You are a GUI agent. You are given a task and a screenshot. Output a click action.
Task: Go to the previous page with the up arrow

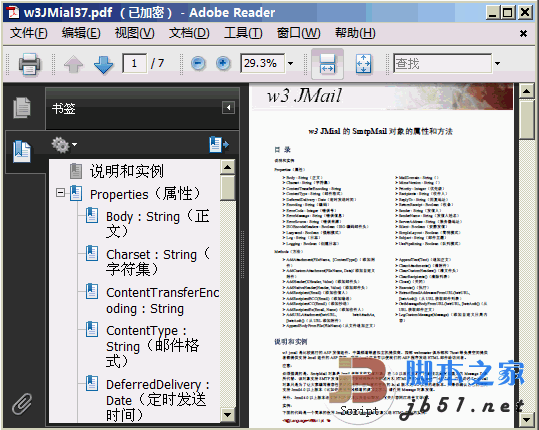[74, 64]
